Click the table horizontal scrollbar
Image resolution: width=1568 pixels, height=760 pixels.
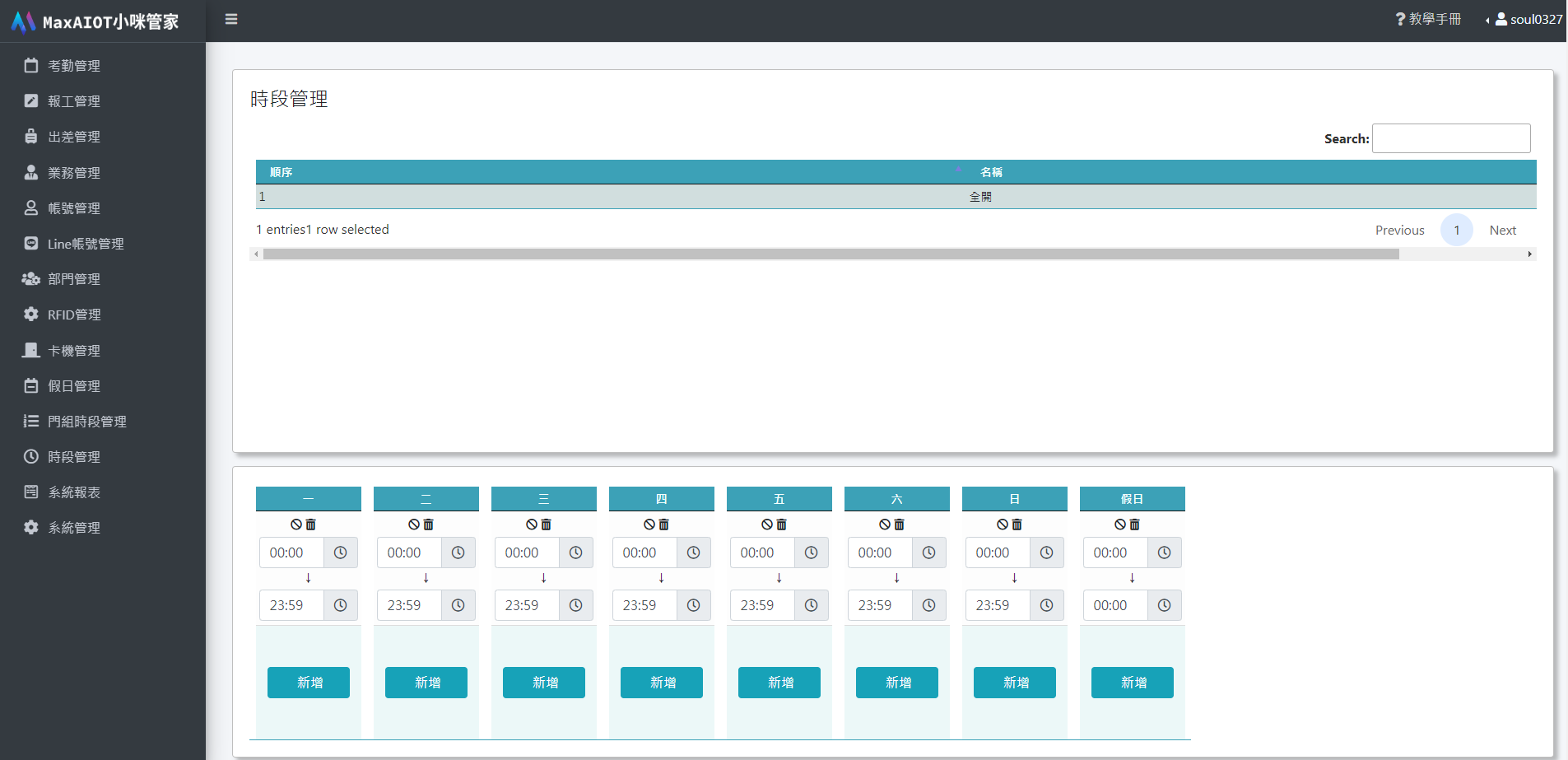pos(831,254)
